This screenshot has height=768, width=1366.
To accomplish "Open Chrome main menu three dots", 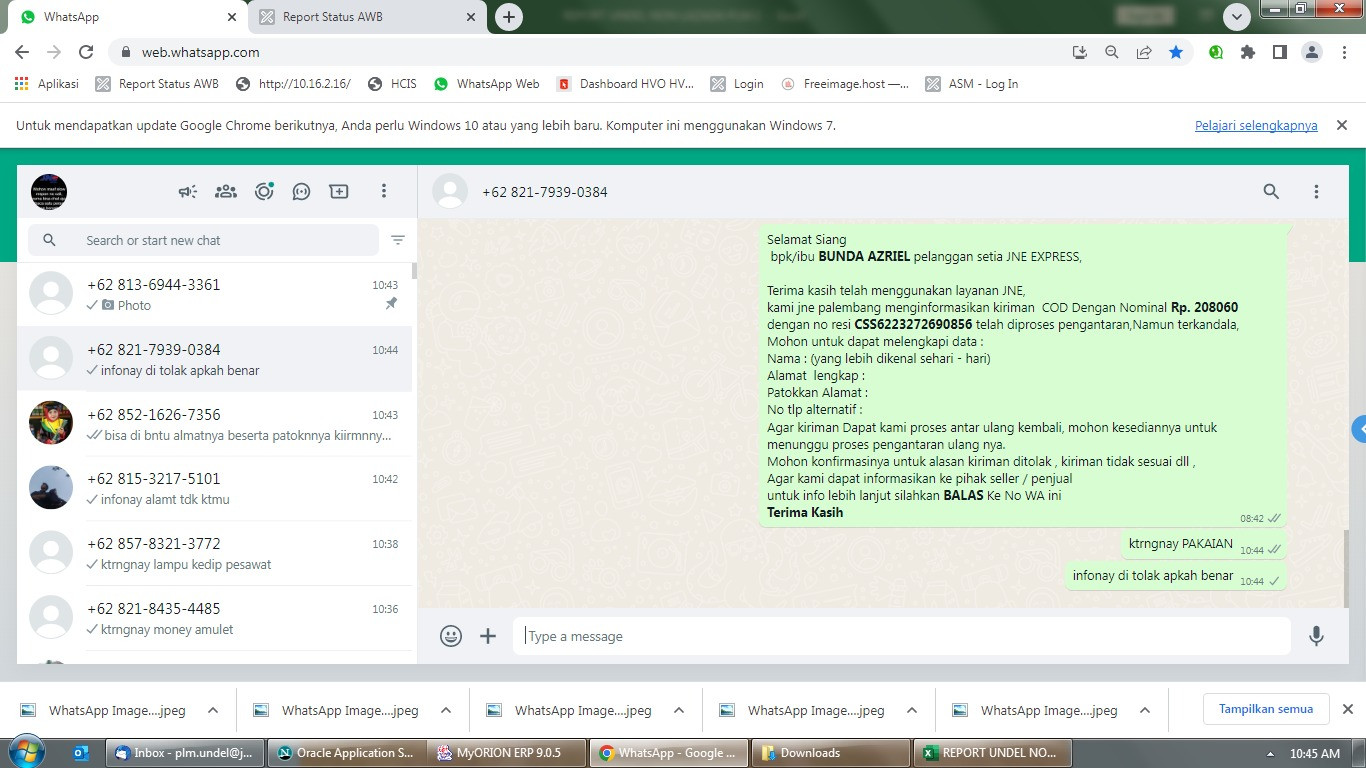I will 1344,52.
